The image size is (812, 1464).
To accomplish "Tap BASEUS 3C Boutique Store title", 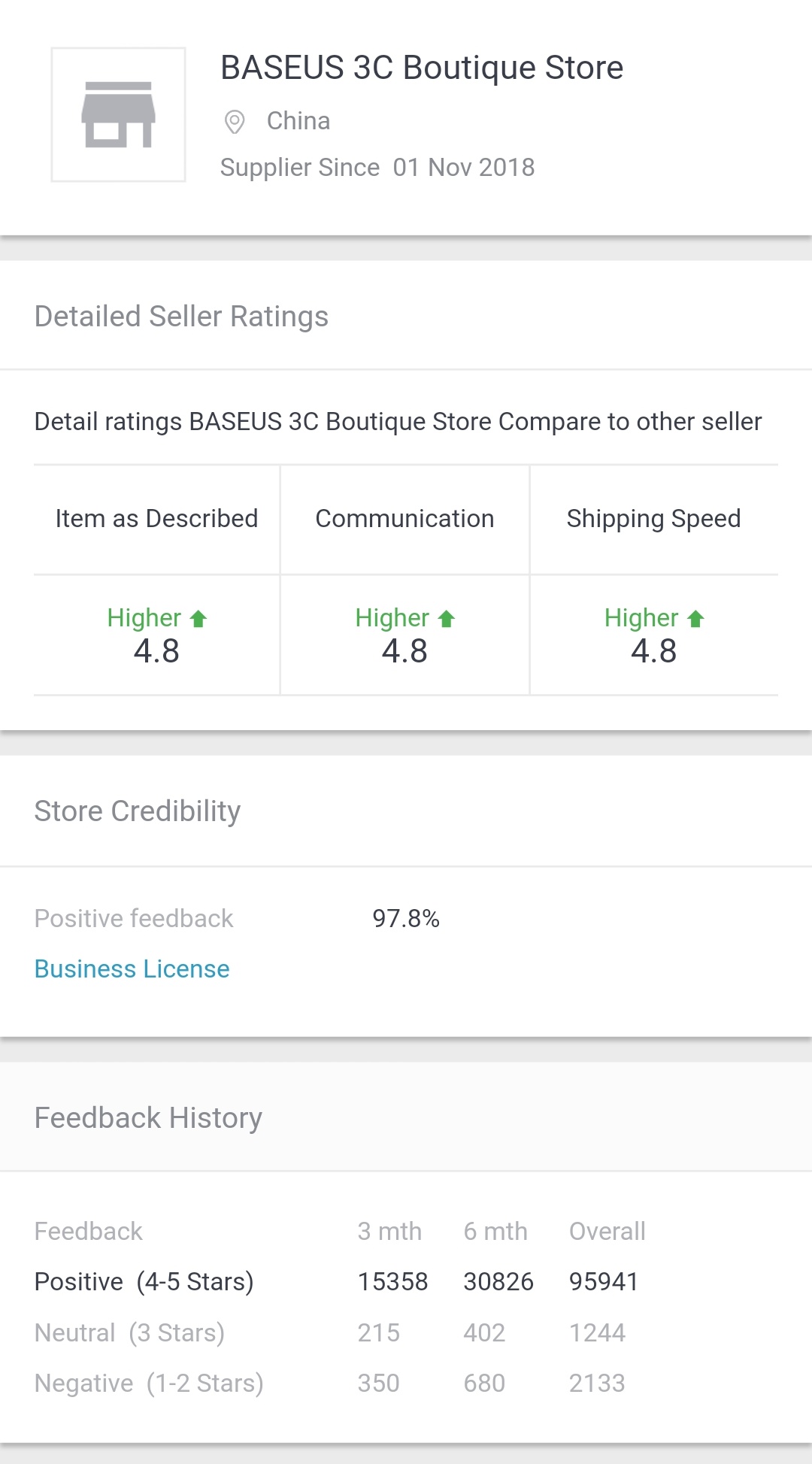I will coord(421,68).
